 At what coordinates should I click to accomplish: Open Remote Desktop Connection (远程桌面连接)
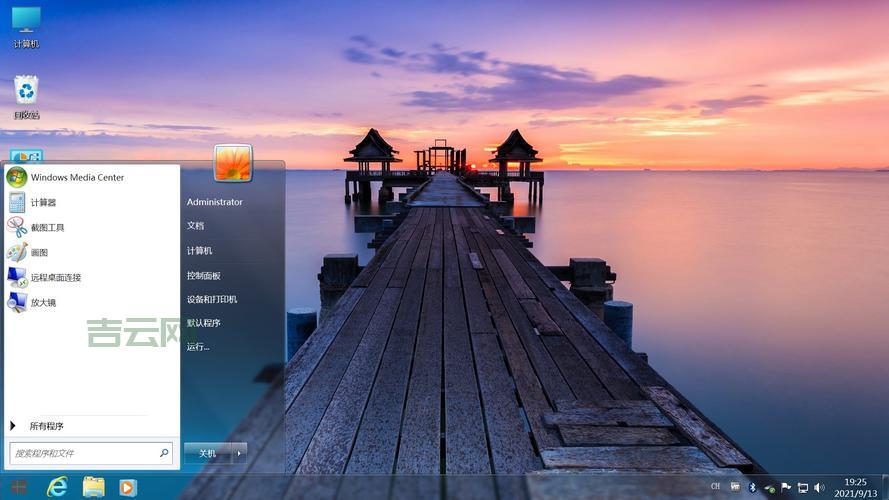pos(55,277)
